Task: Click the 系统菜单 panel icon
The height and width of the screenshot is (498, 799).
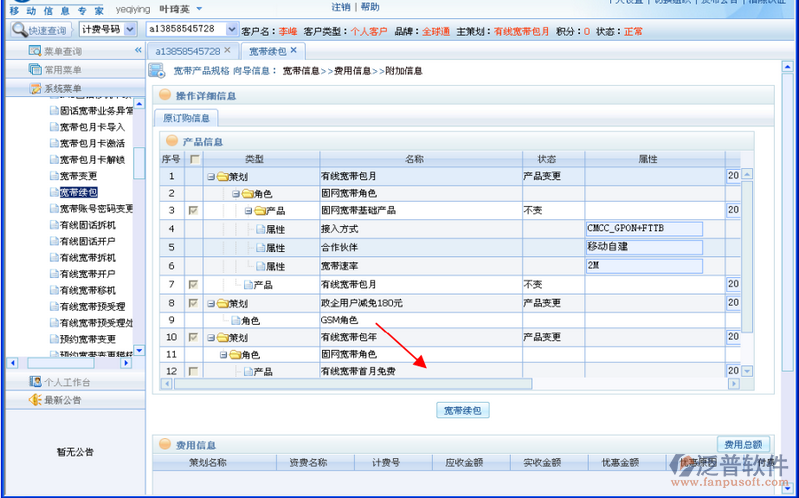Action: (x=35, y=89)
